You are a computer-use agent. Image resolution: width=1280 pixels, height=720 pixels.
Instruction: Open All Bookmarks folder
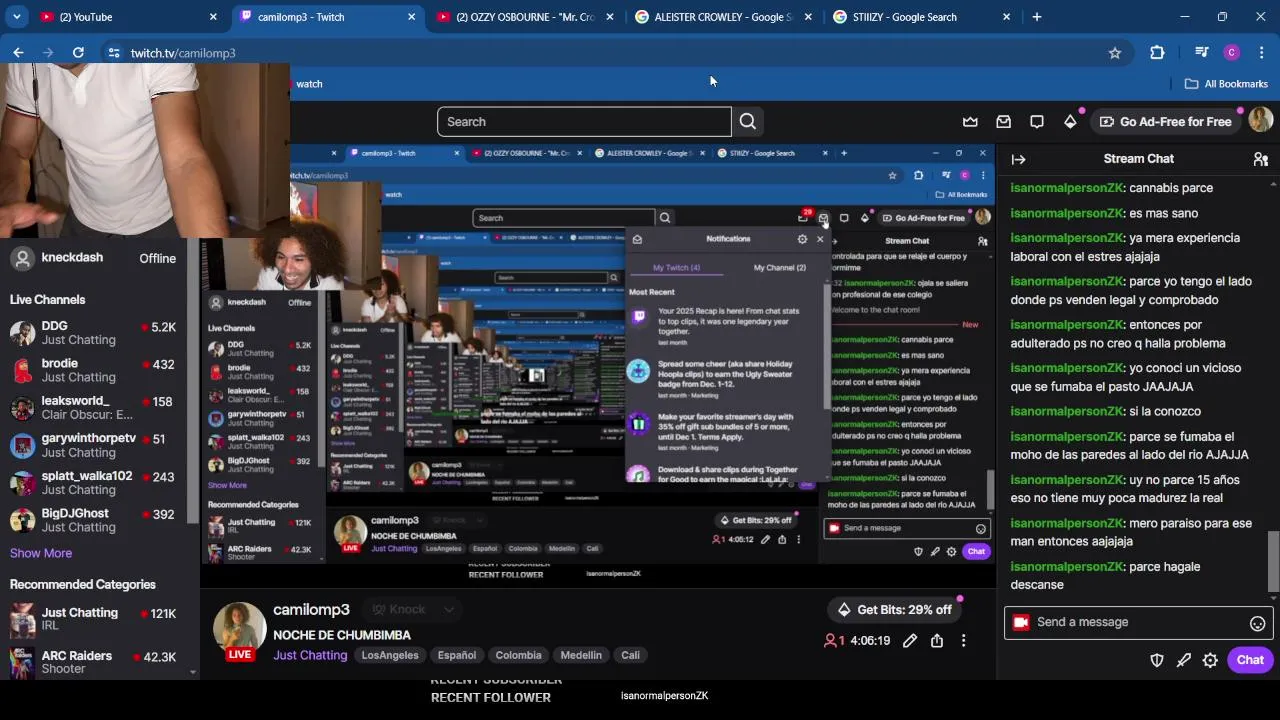[1226, 84]
